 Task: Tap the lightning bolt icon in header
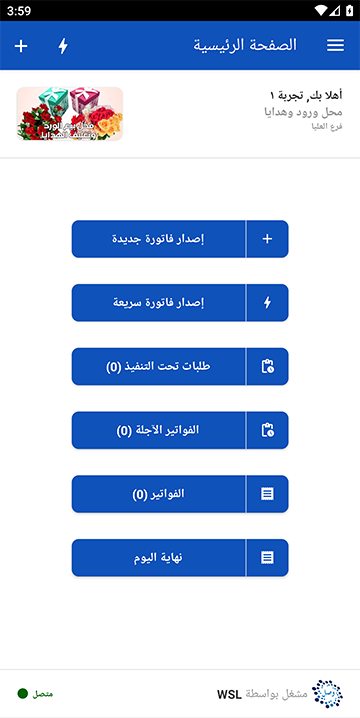tap(63, 46)
